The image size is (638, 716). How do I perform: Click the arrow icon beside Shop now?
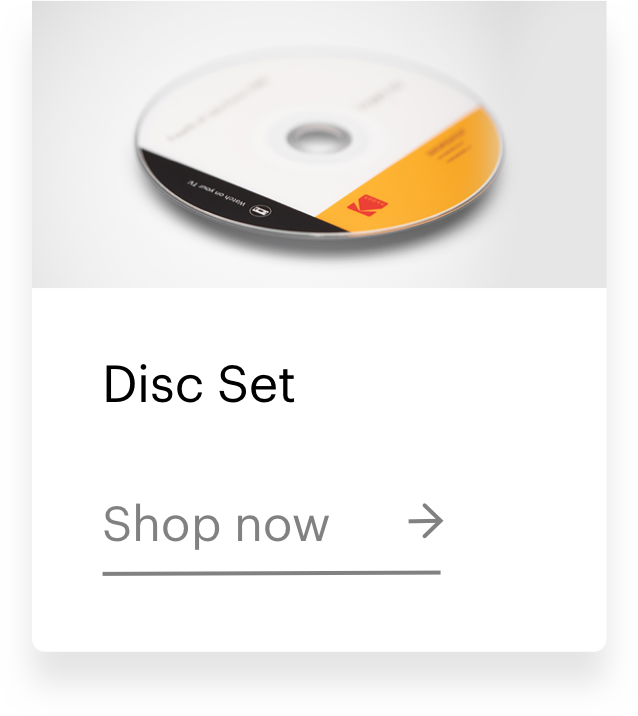point(425,521)
